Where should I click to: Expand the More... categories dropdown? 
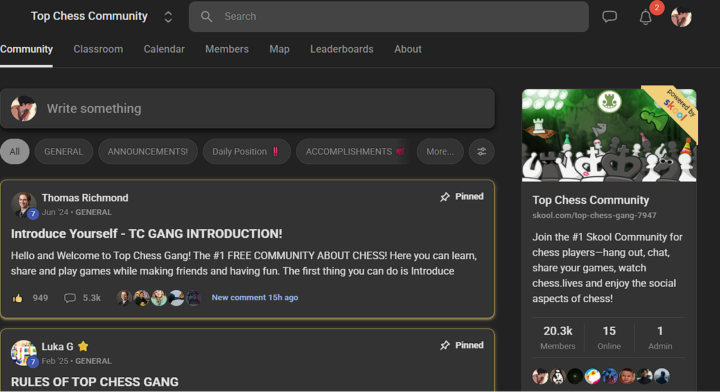click(440, 151)
